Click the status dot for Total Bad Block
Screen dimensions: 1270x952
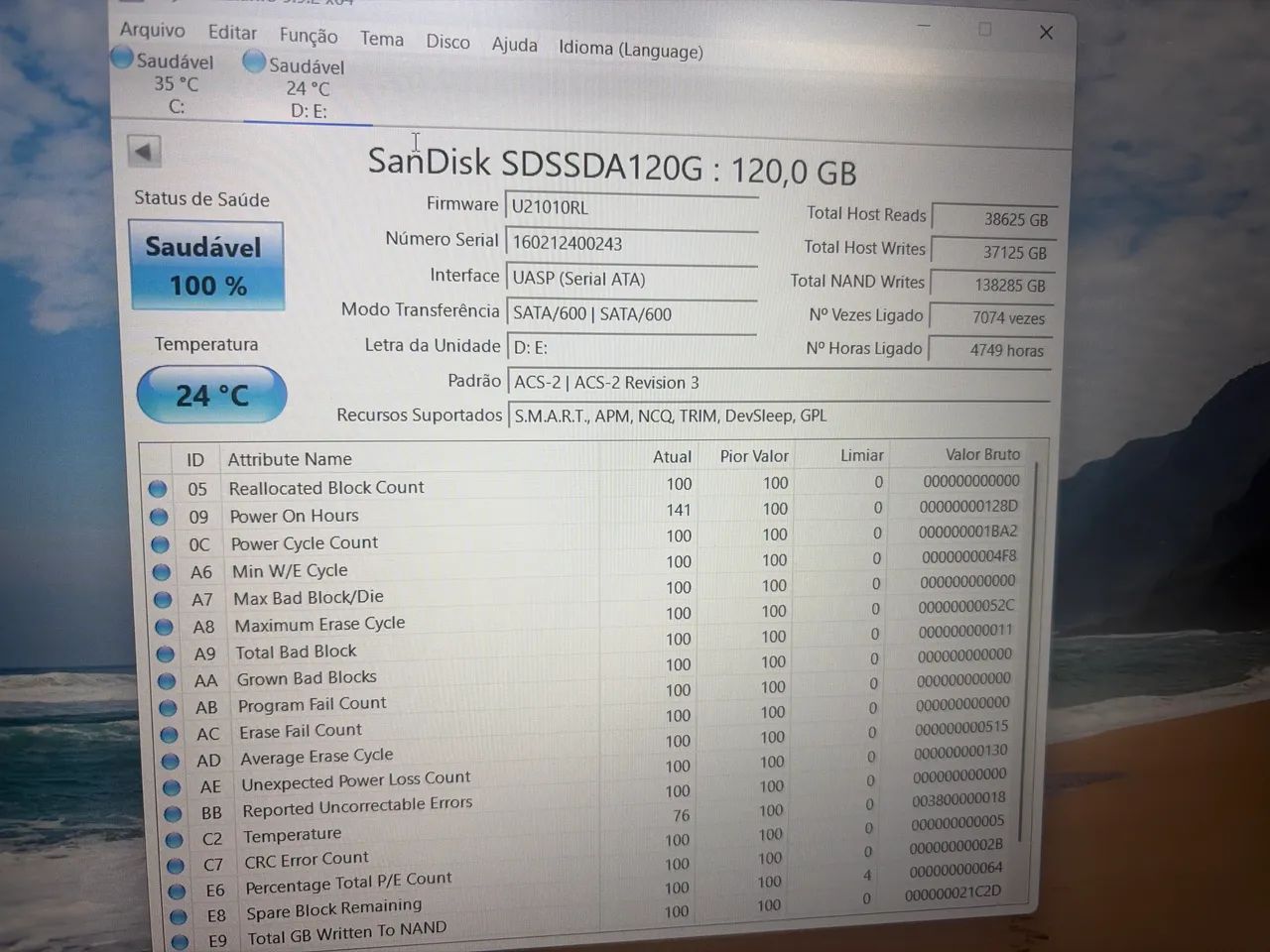[x=166, y=654]
